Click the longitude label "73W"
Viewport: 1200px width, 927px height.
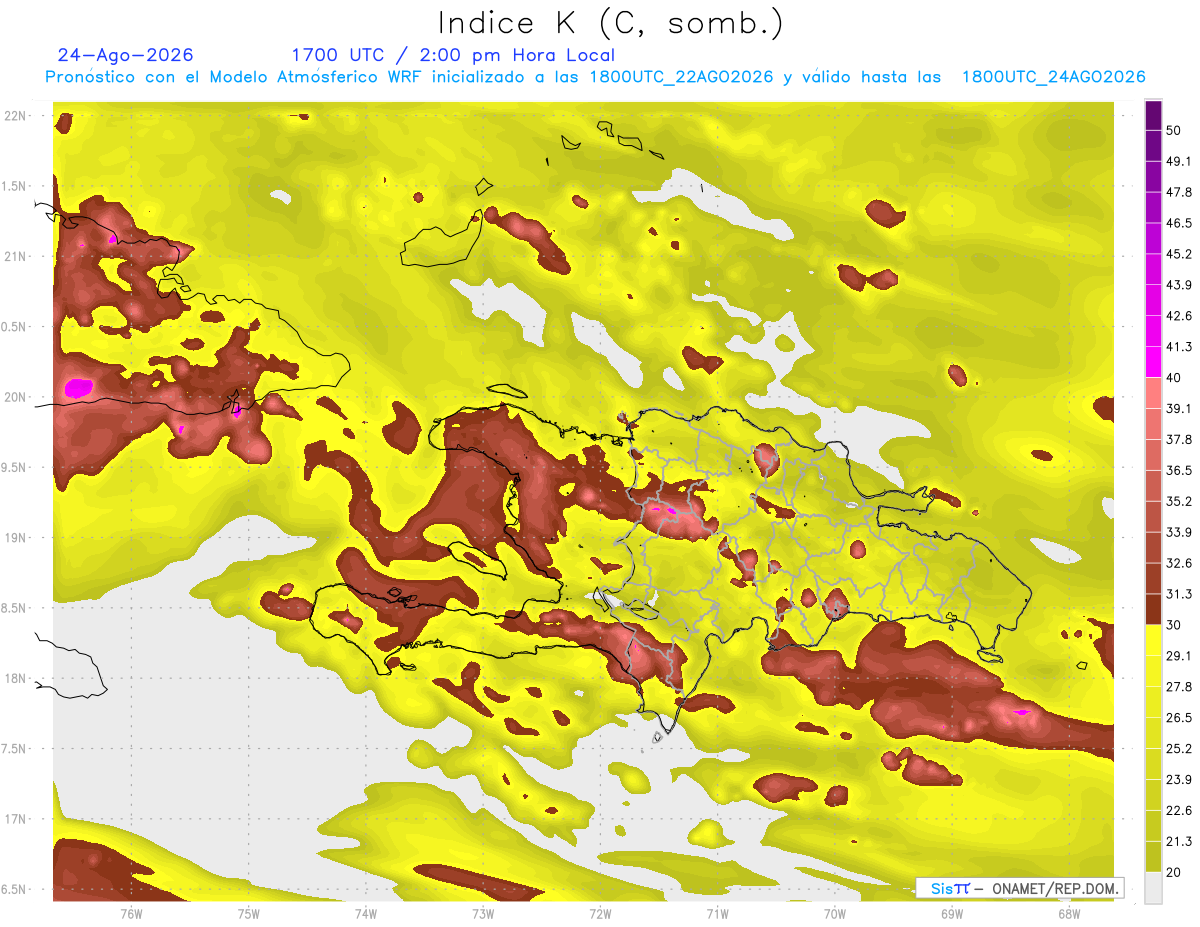click(483, 914)
